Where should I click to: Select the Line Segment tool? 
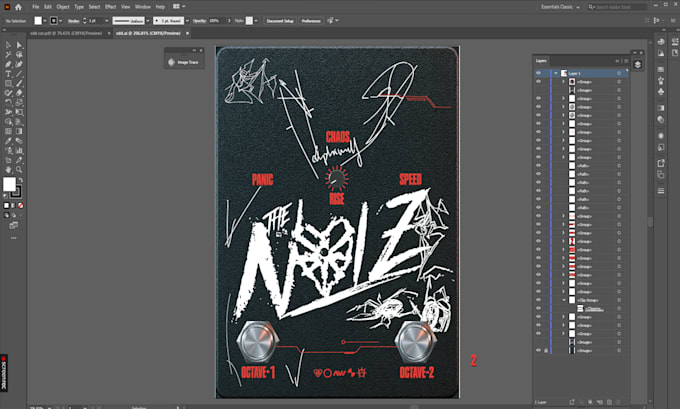[x=19, y=74]
